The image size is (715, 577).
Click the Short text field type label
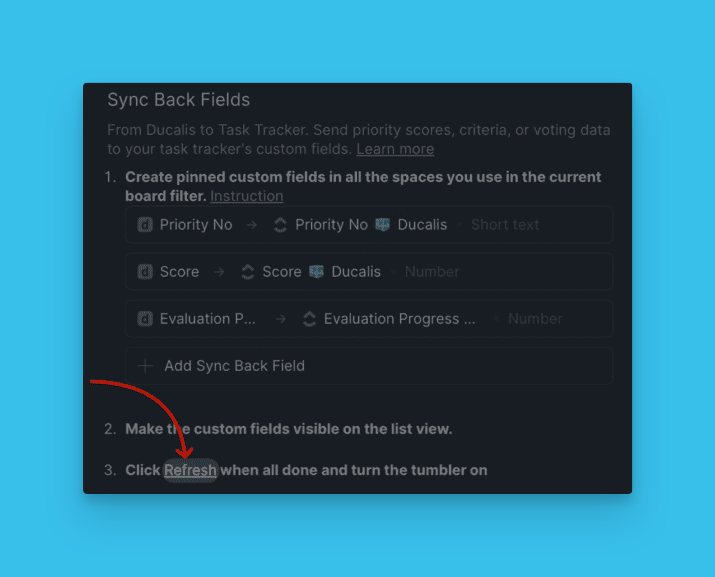pyautogui.click(x=505, y=225)
